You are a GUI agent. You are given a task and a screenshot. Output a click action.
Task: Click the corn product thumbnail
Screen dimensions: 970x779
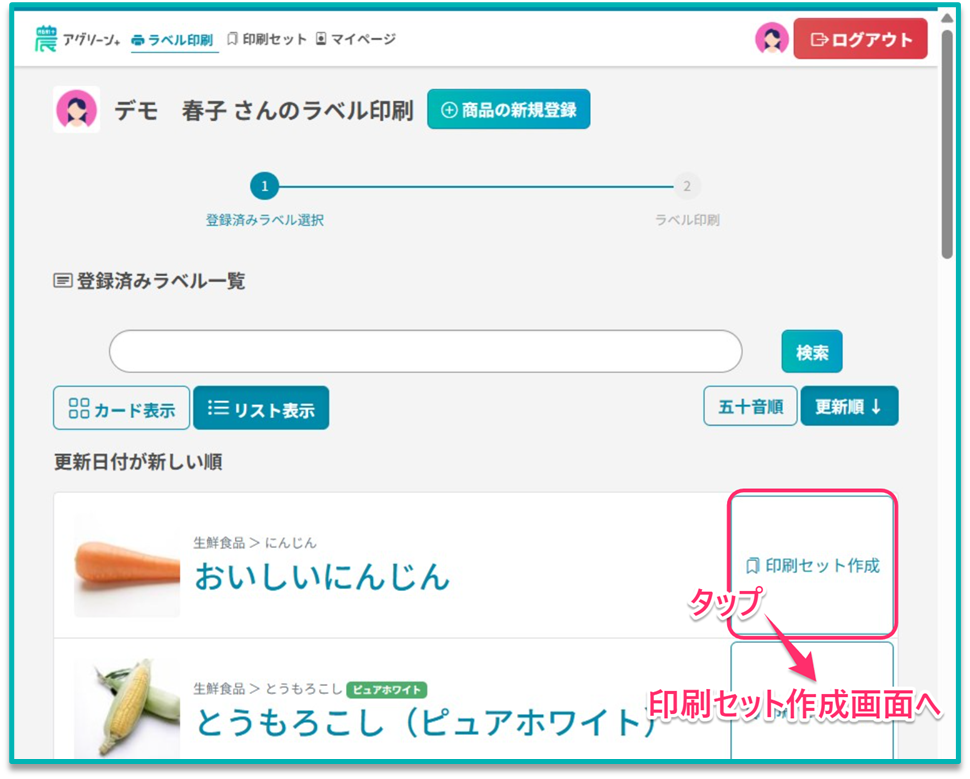pyautogui.click(x=127, y=705)
